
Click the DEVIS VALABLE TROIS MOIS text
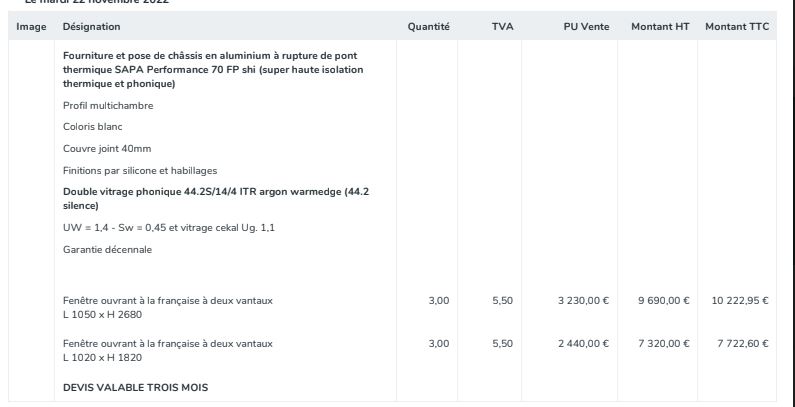point(136,387)
